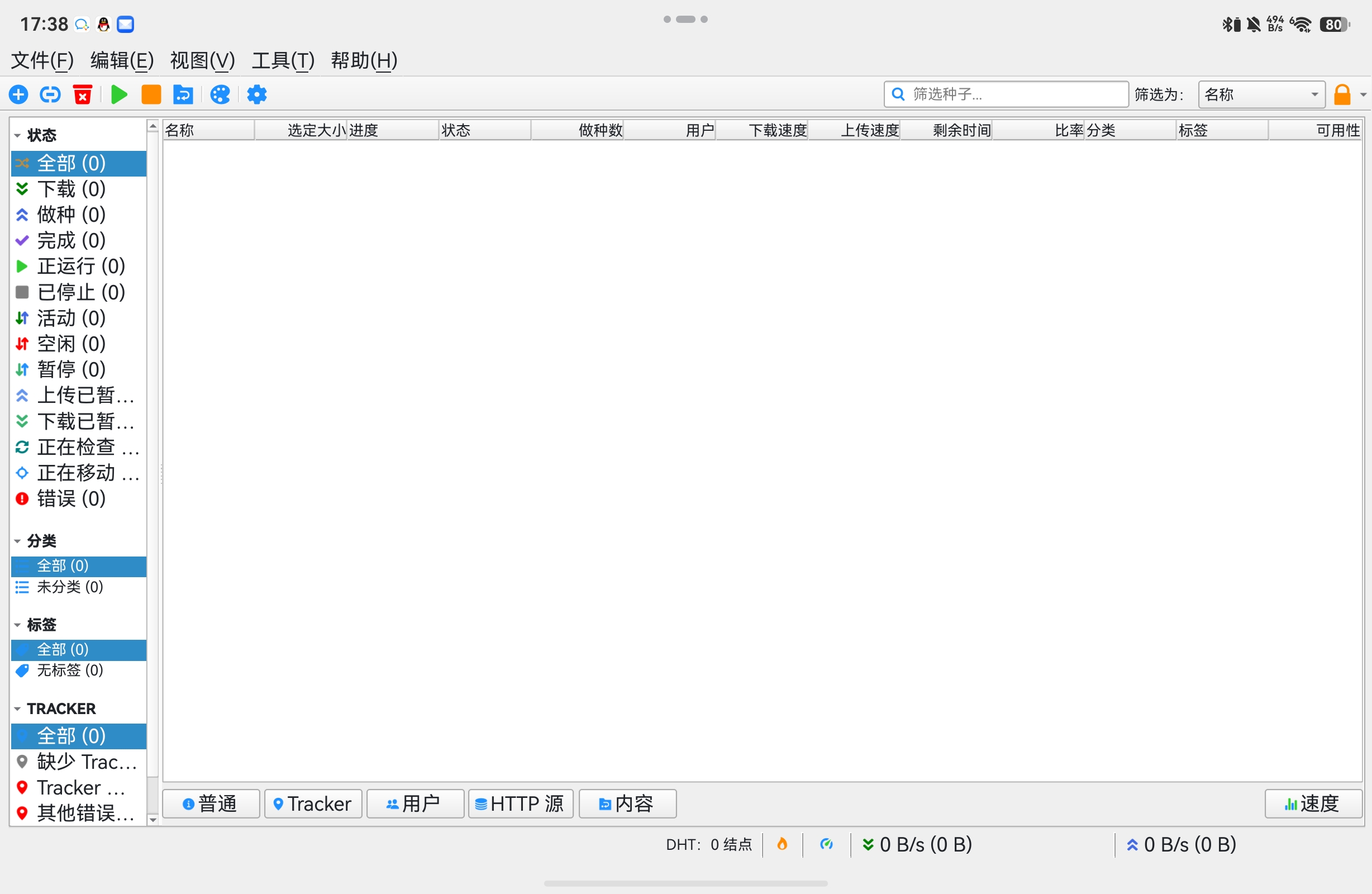Click the battery indicator in status bar

1335,25
